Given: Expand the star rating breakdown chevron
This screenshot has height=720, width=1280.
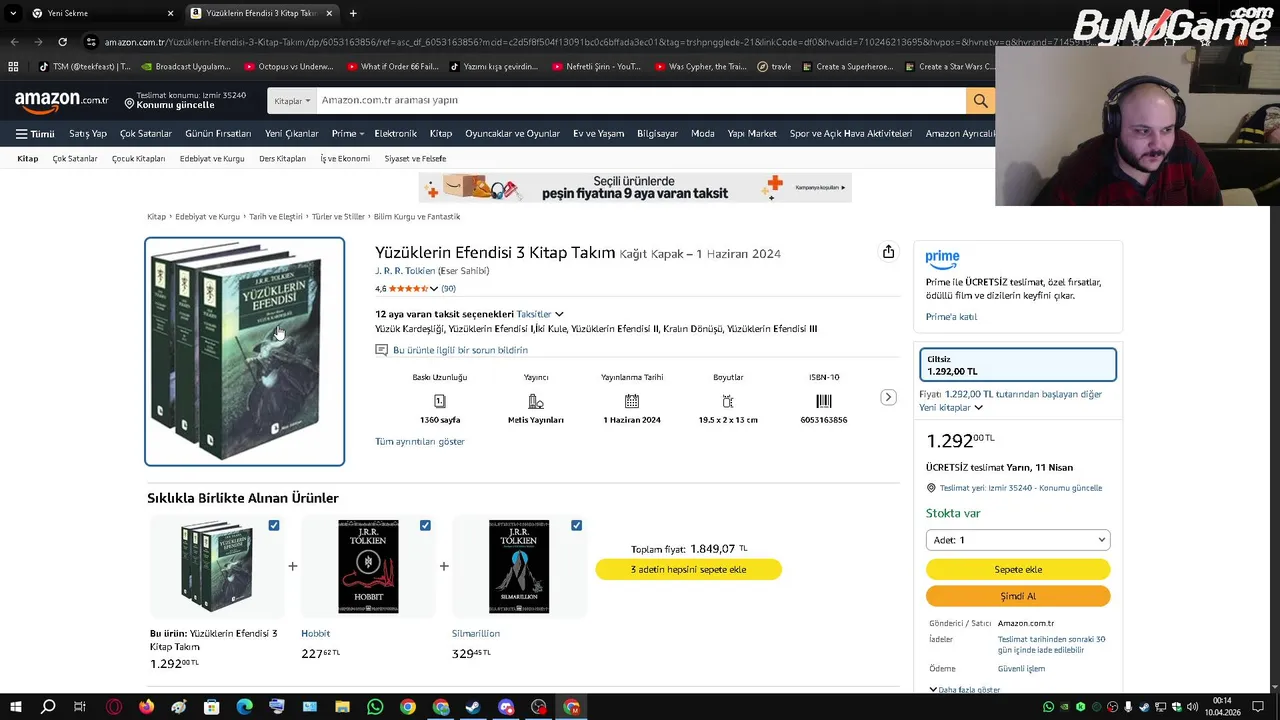Looking at the screenshot, I should [434, 289].
